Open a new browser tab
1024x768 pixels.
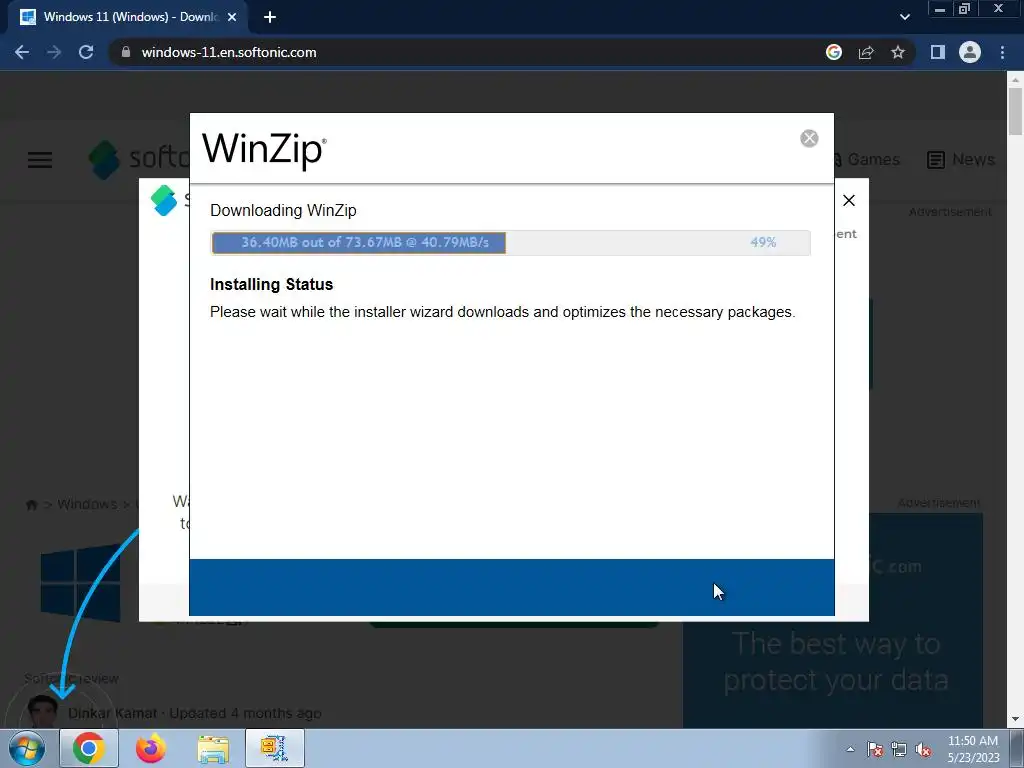[270, 18]
